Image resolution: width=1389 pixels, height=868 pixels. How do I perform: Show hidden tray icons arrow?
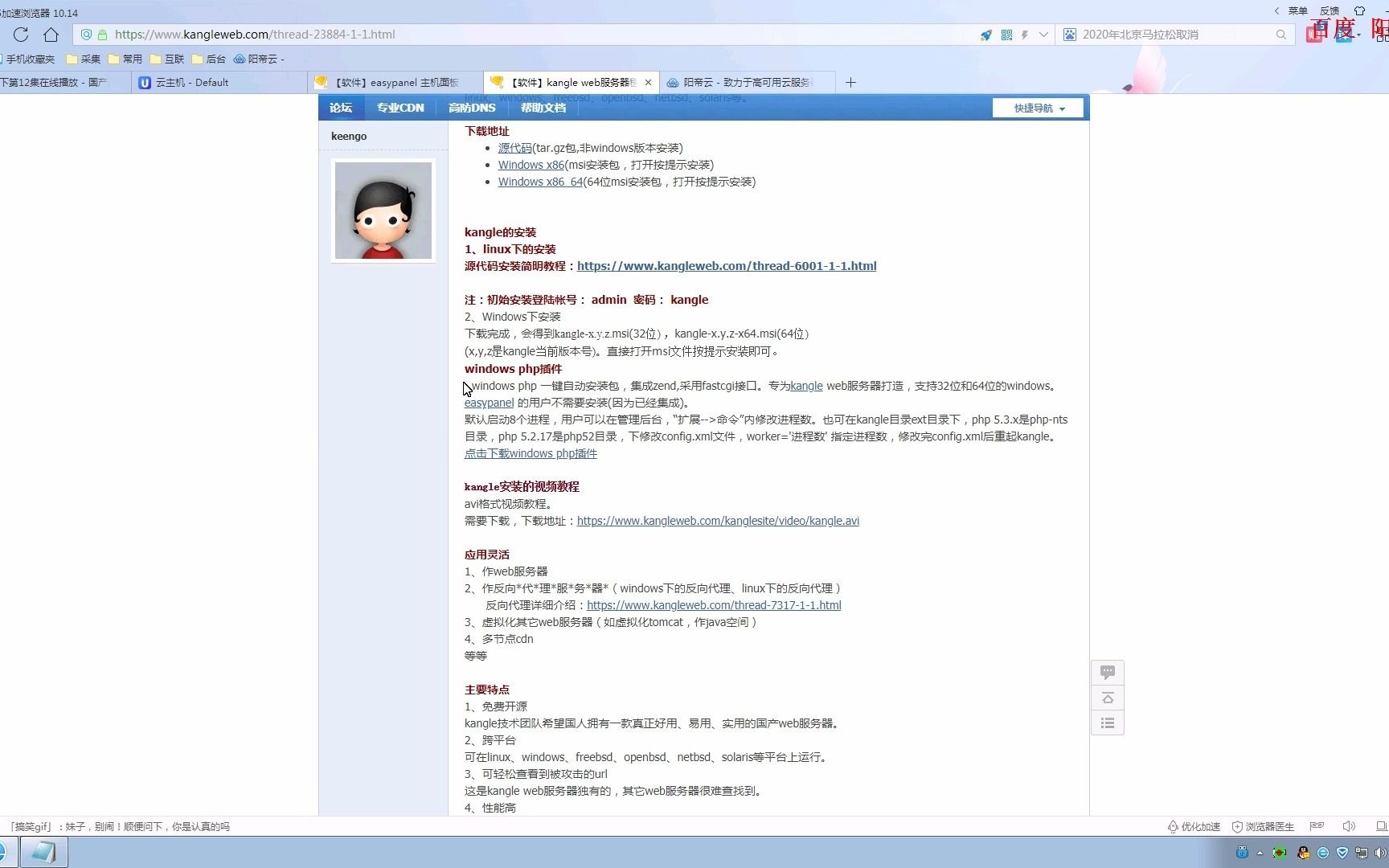(1260, 853)
